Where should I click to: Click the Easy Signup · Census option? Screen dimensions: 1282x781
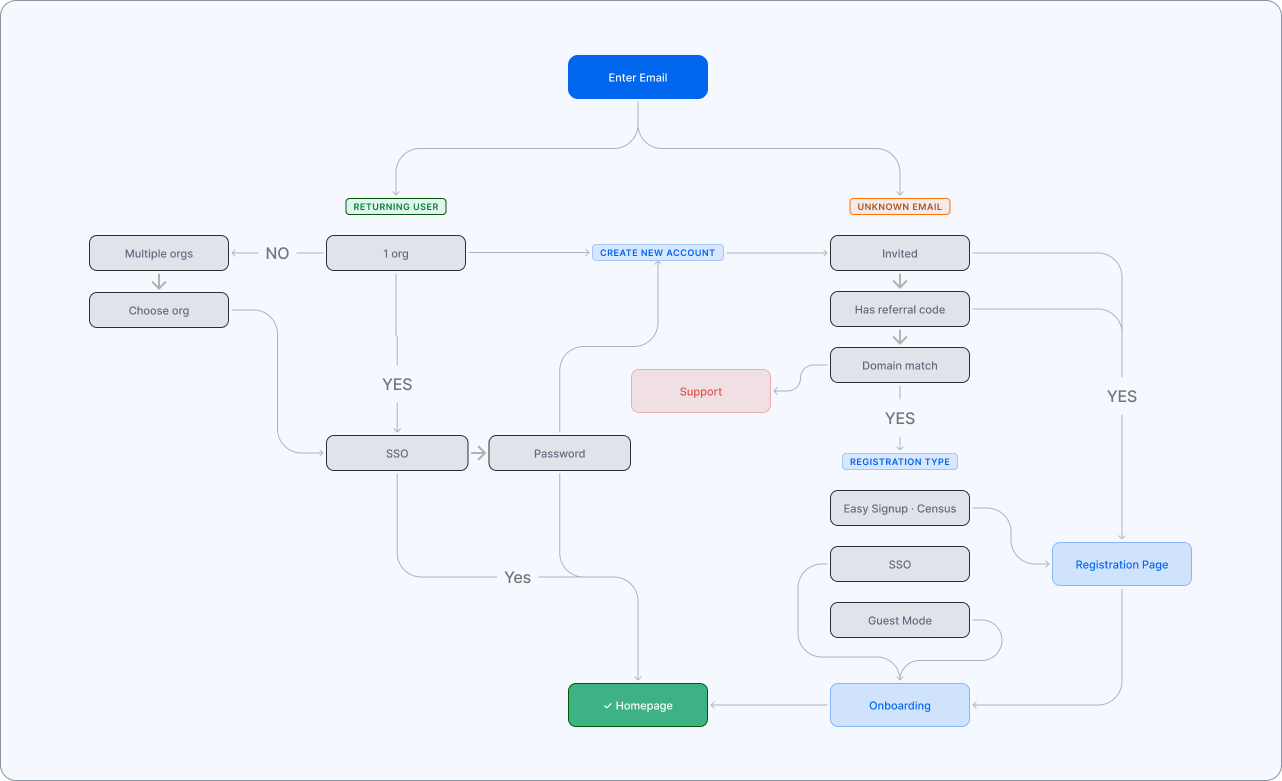pos(900,508)
